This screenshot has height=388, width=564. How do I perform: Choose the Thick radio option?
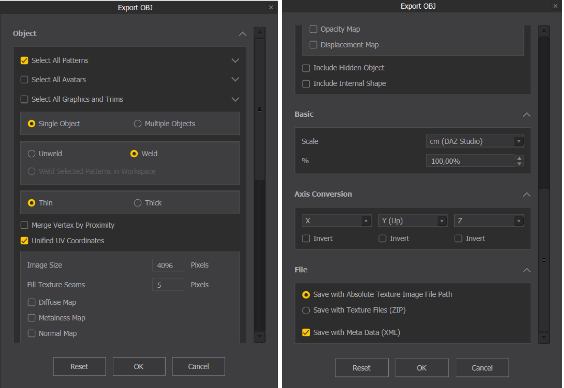click(137, 203)
